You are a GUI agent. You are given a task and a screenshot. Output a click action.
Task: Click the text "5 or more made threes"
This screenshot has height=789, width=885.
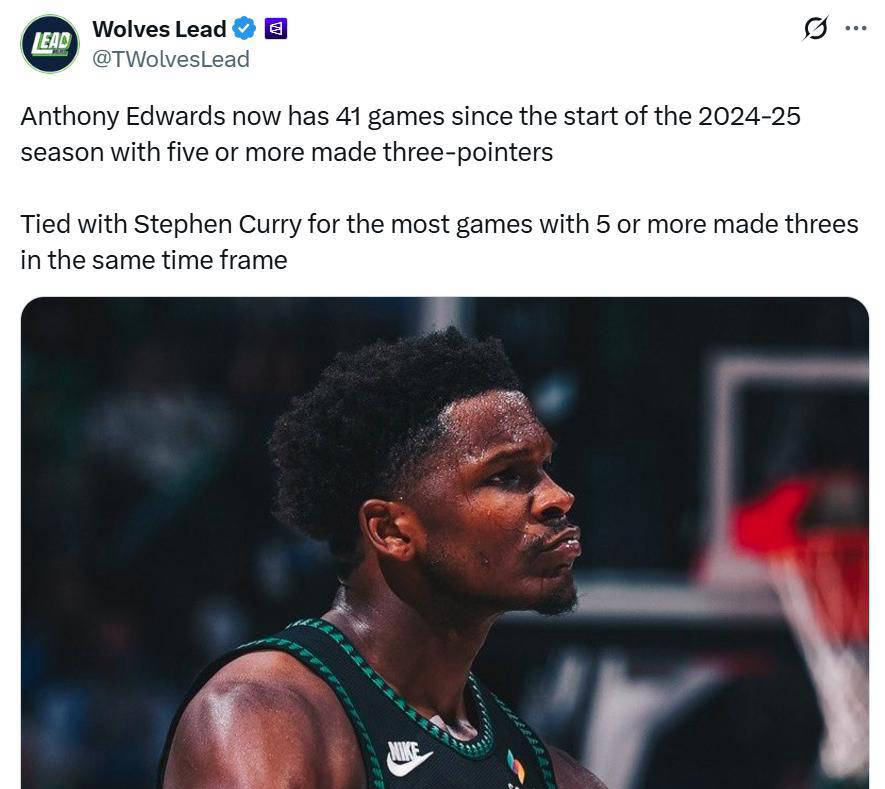(727, 225)
